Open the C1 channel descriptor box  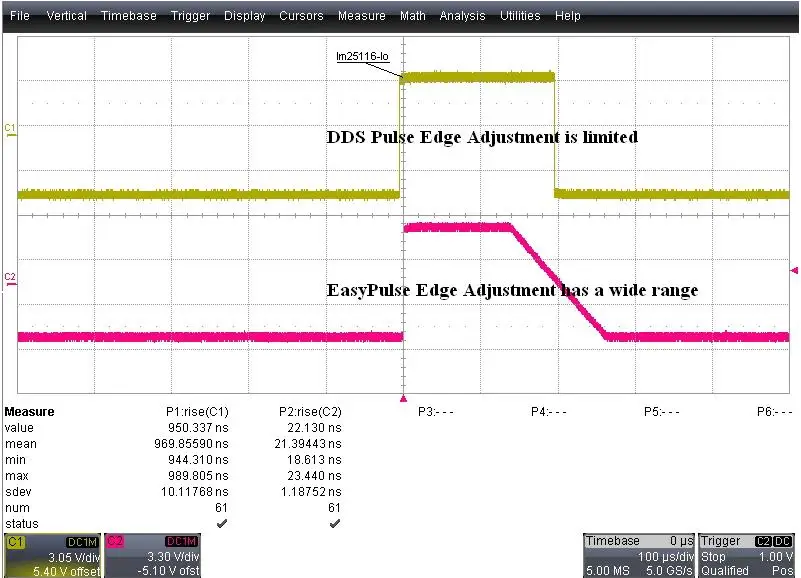pyautogui.click(x=50, y=555)
